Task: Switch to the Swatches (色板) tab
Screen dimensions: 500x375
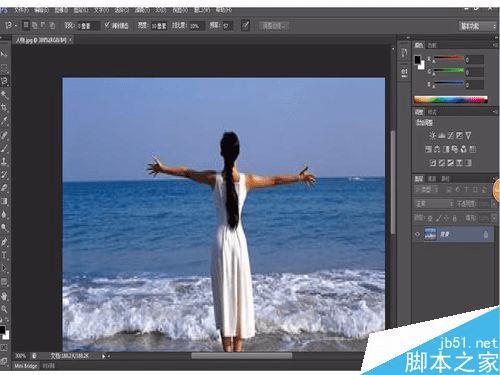Action: coord(432,45)
